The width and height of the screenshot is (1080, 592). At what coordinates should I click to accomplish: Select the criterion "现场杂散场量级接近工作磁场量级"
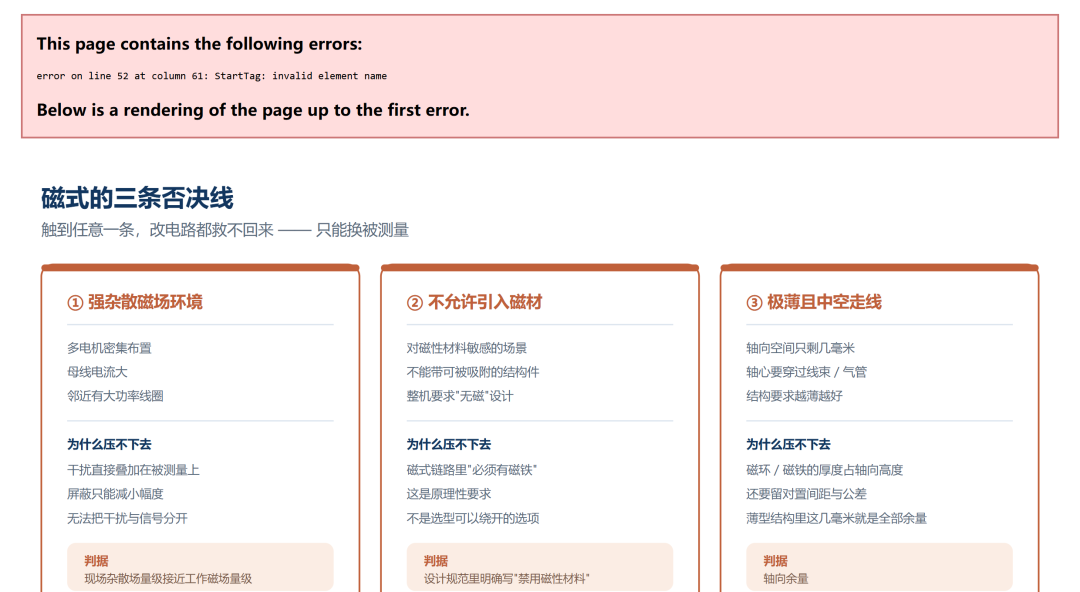tap(168, 579)
